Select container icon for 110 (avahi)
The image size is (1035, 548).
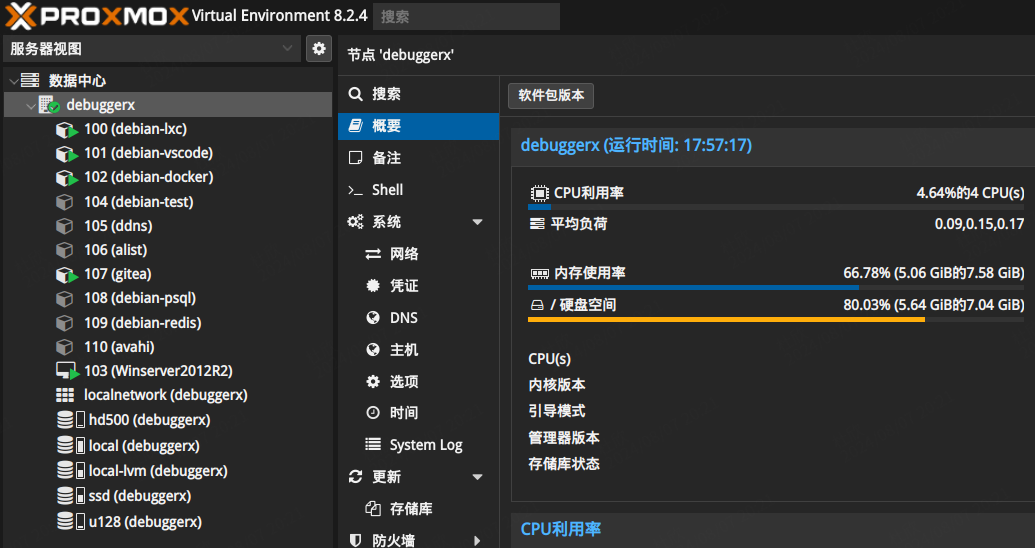coord(65,347)
